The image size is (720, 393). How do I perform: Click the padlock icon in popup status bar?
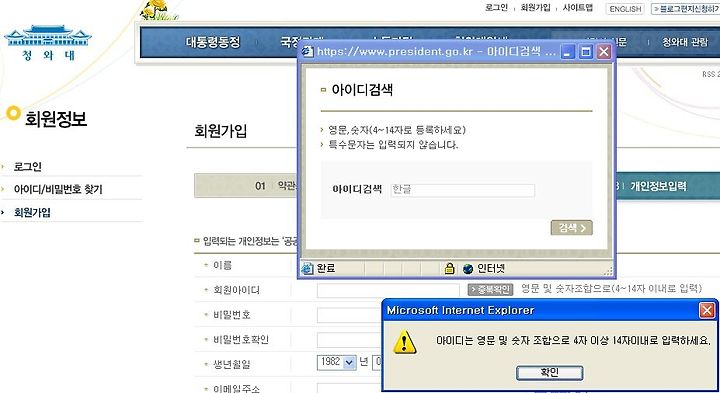coord(449,268)
